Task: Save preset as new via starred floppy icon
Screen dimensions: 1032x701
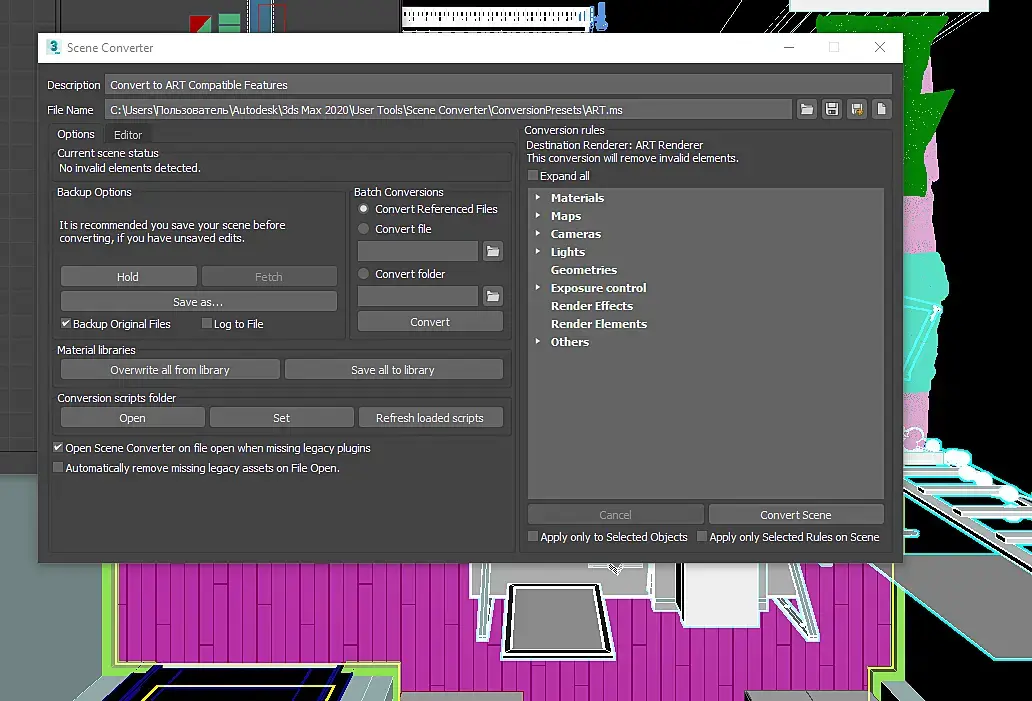Action: click(x=857, y=109)
